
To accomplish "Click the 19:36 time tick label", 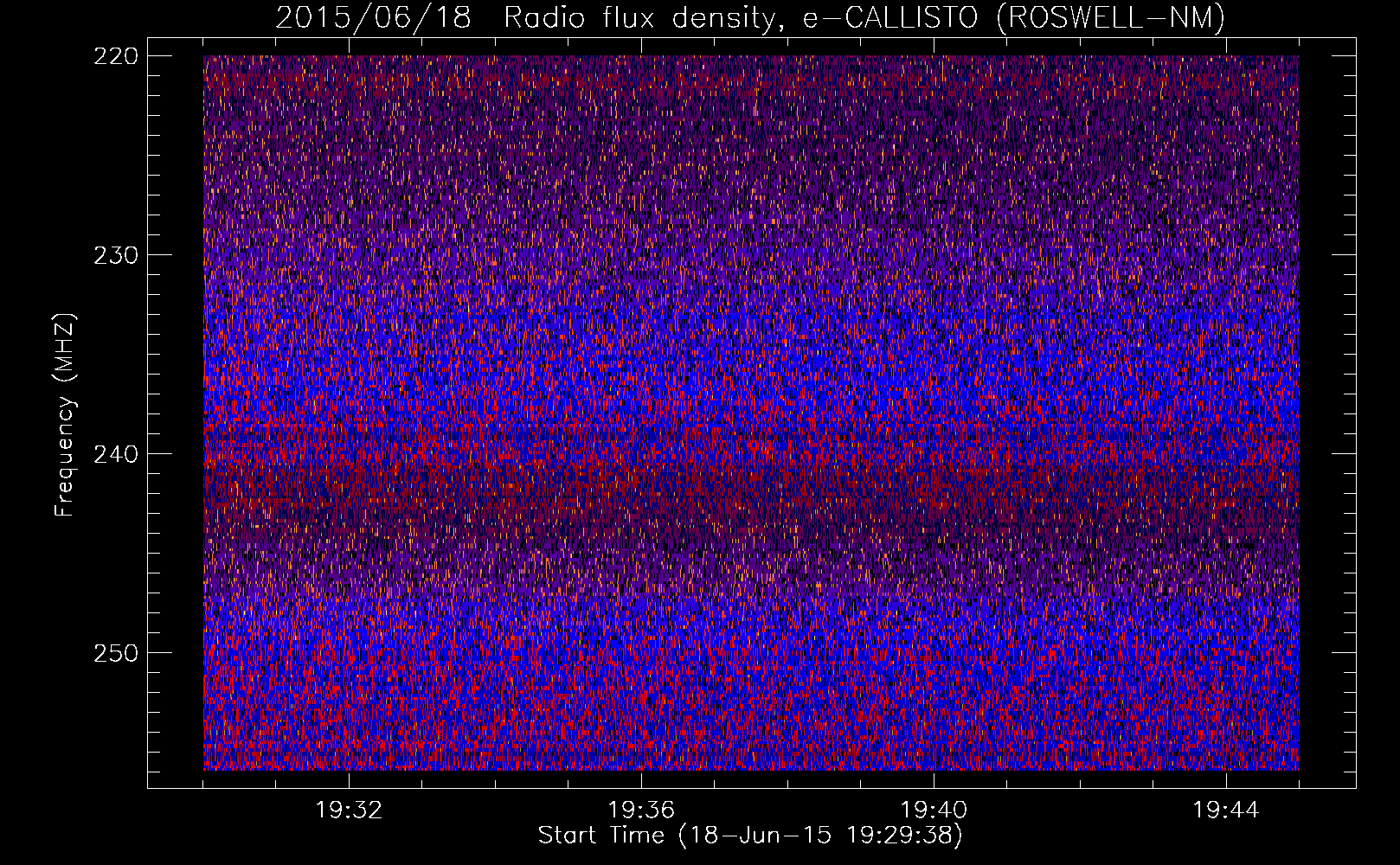I will [641, 811].
